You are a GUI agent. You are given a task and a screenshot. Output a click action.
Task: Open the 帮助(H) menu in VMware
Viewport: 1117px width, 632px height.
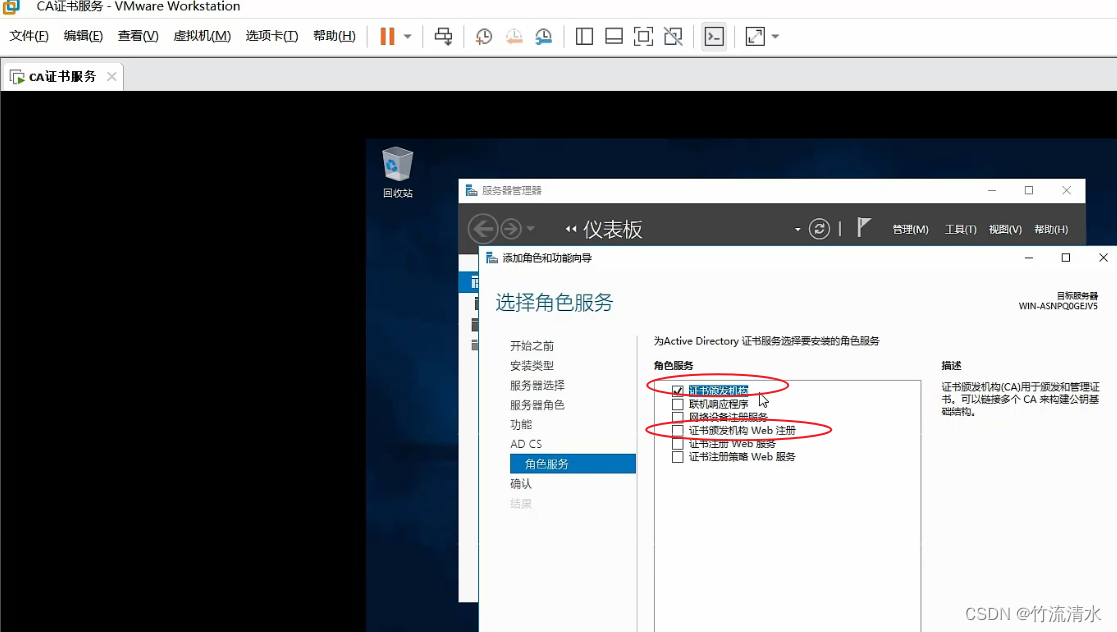[x=334, y=36]
